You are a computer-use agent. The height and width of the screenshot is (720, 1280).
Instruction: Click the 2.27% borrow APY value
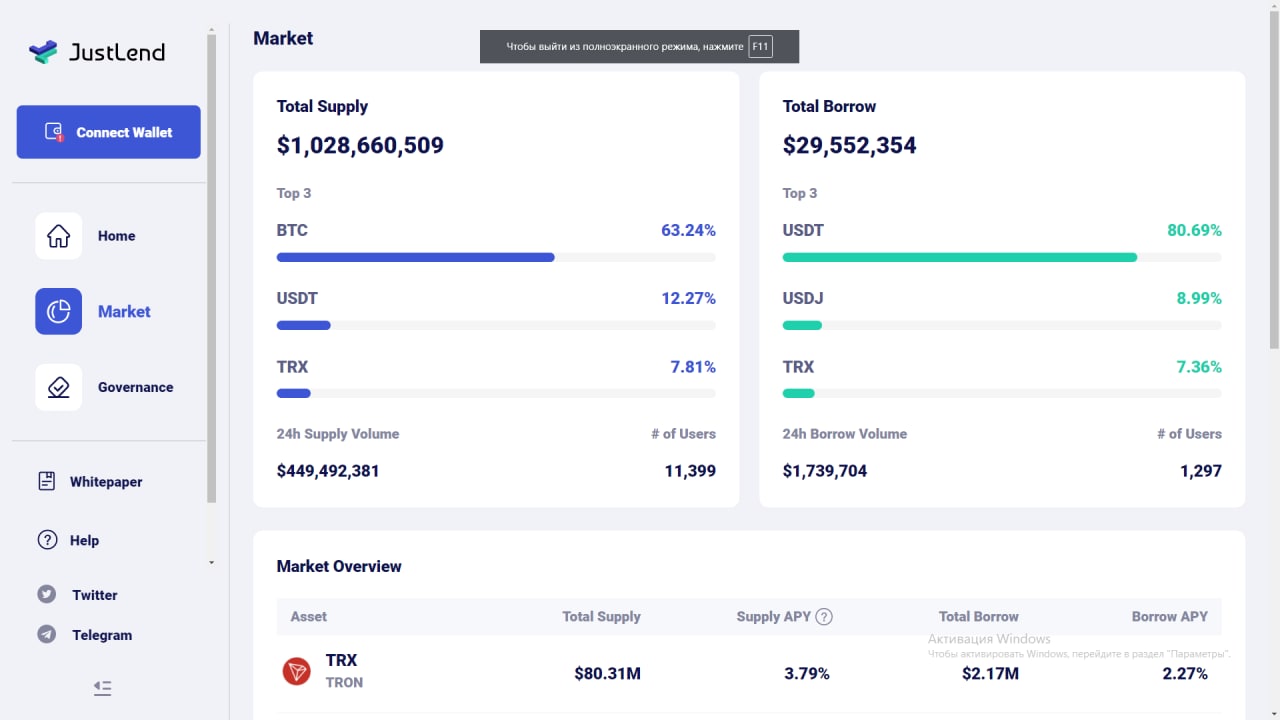(1185, 673)
